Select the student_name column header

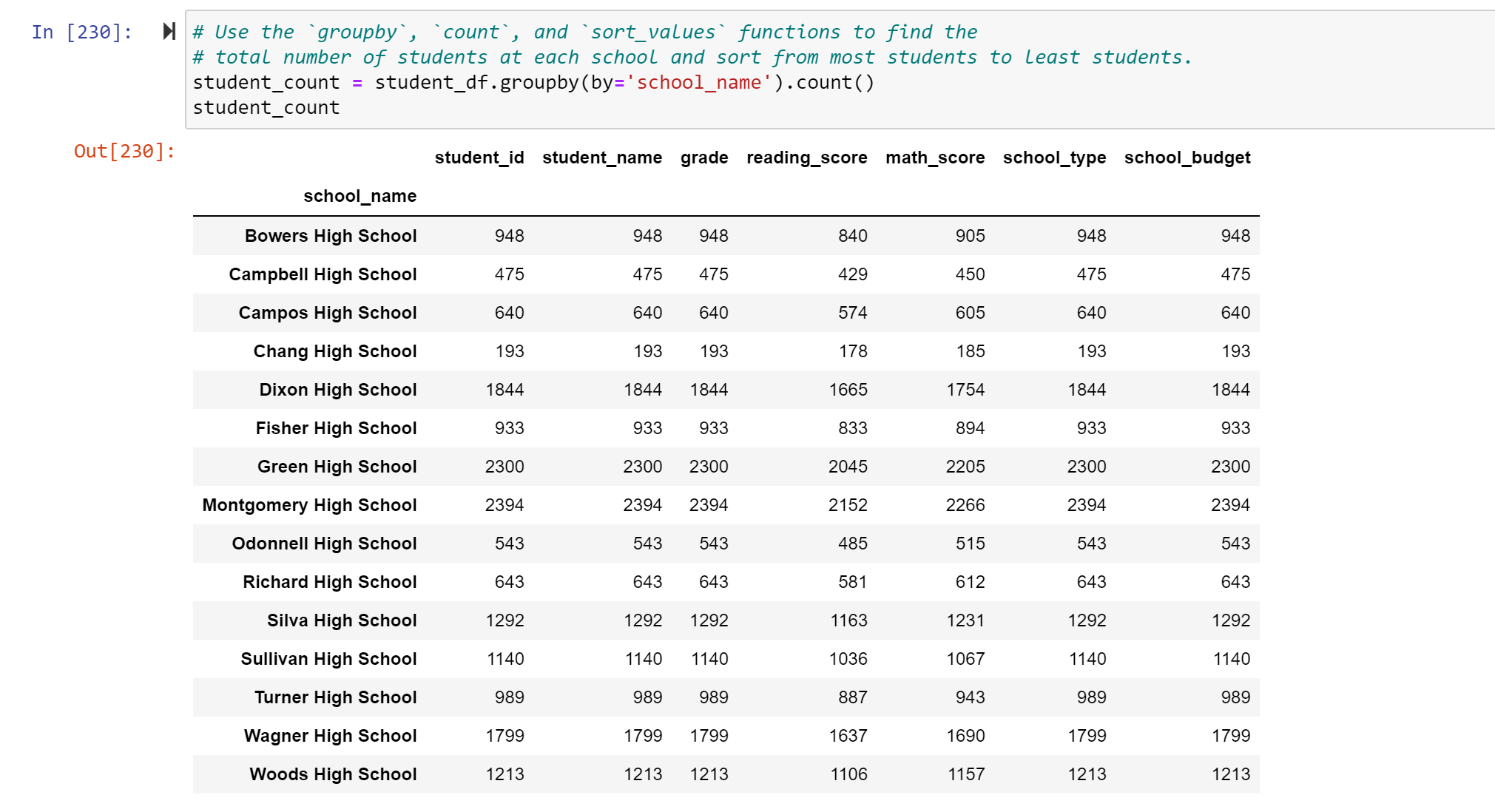601,157
